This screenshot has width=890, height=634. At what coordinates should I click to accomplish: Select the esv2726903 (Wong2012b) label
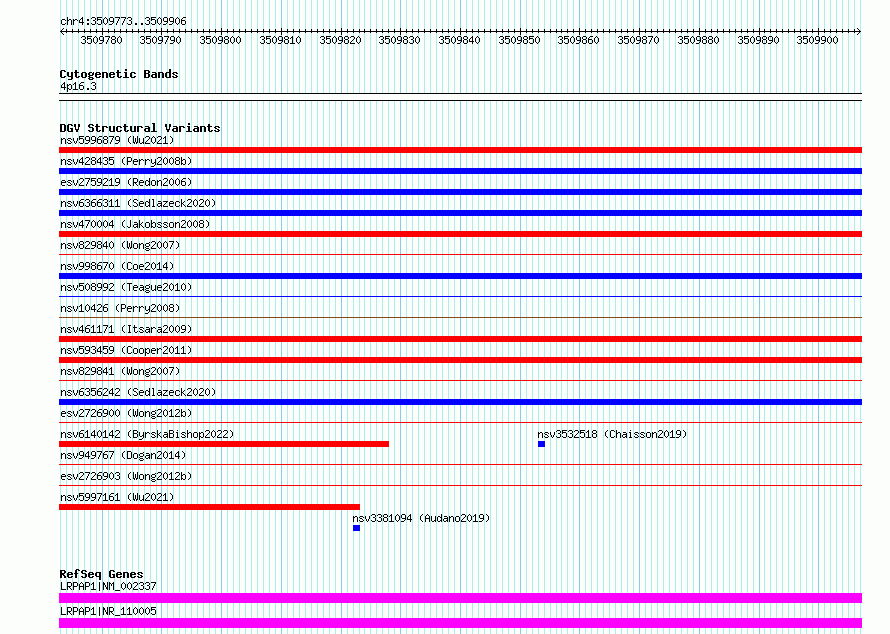(x=126, y=476)
